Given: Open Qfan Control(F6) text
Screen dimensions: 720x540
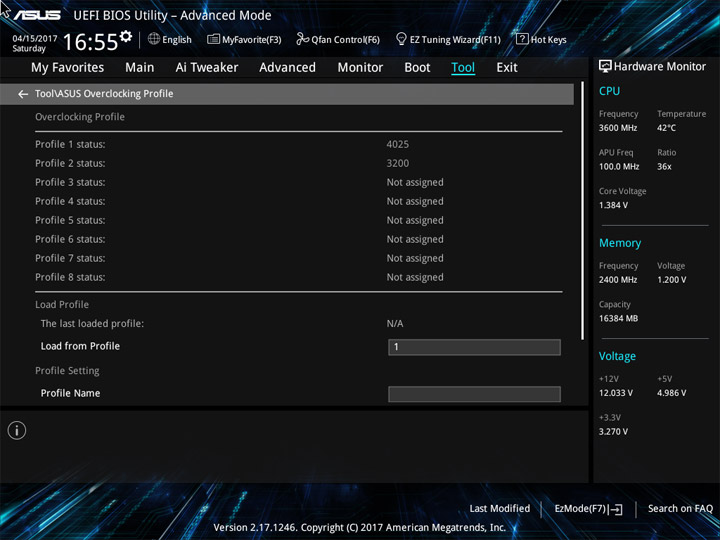Looking at the screenshot, I should coord(345,39).
